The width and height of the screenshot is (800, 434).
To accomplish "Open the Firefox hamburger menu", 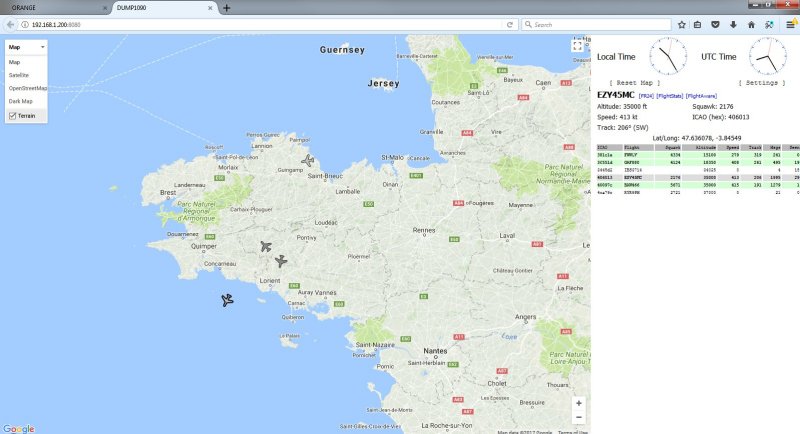I will tap(791, 24).
